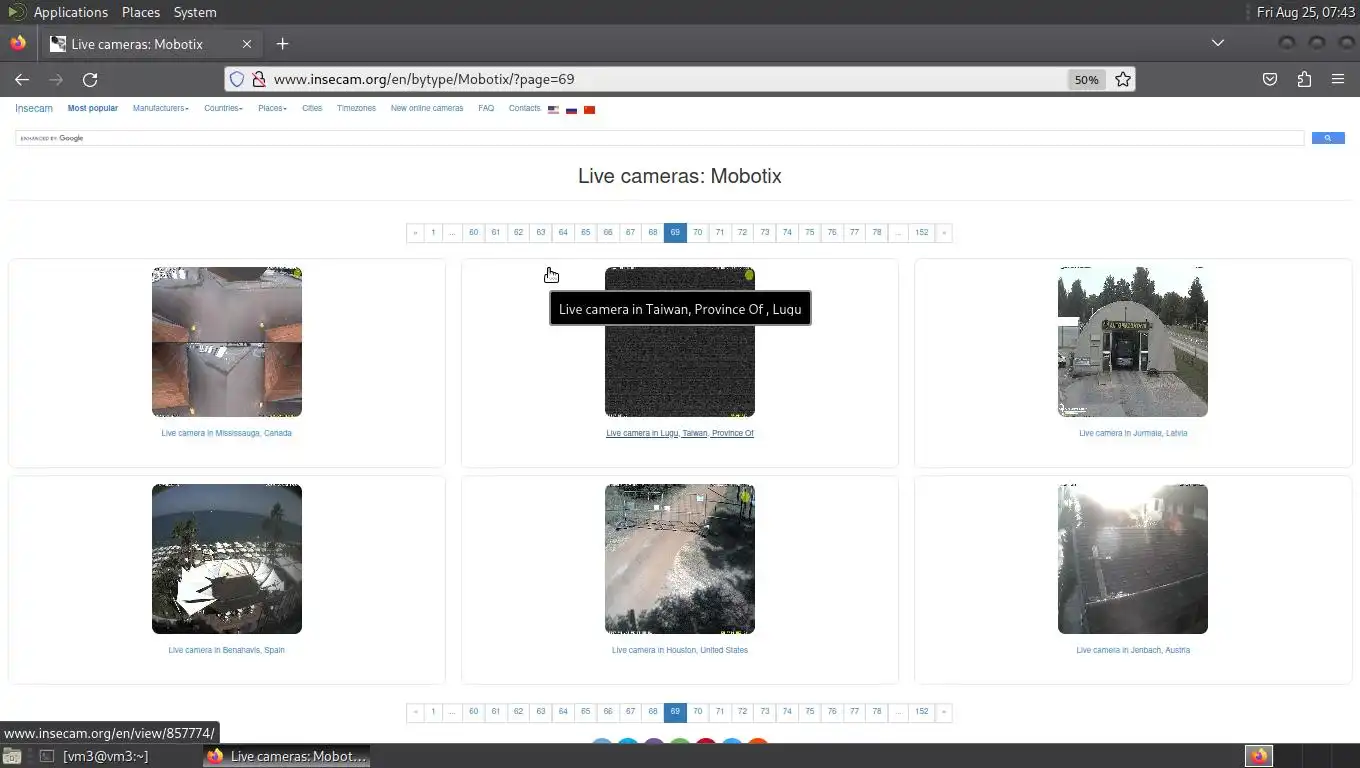The height and width of the screenshot is (768, 1360).
Task: Go to Most popular cameras
Action: pos(93,108)
